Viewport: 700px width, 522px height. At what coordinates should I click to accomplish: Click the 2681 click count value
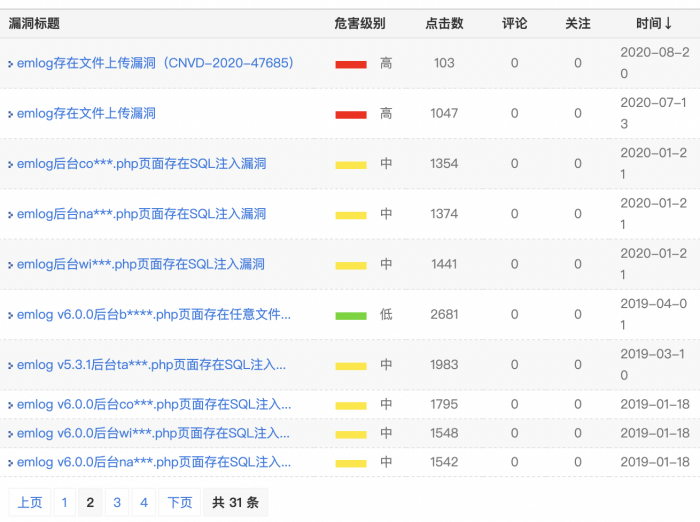444,314
